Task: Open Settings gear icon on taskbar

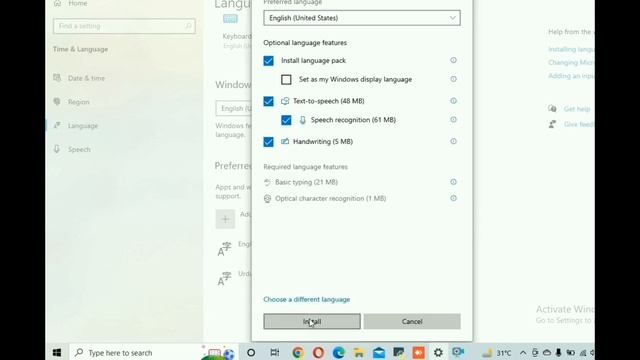Action: pos(438,353)
